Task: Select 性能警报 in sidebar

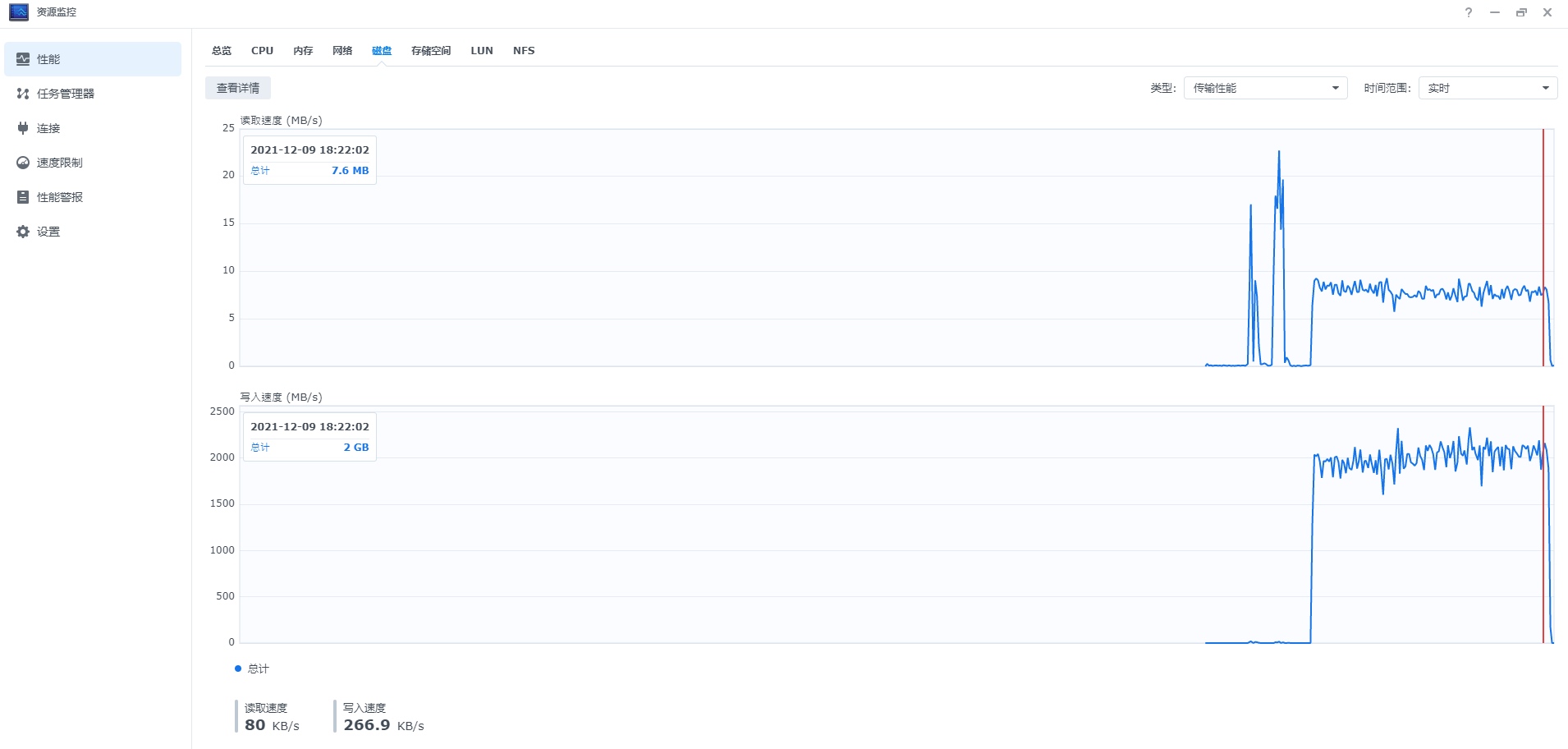Action: [x=93, y=197]
